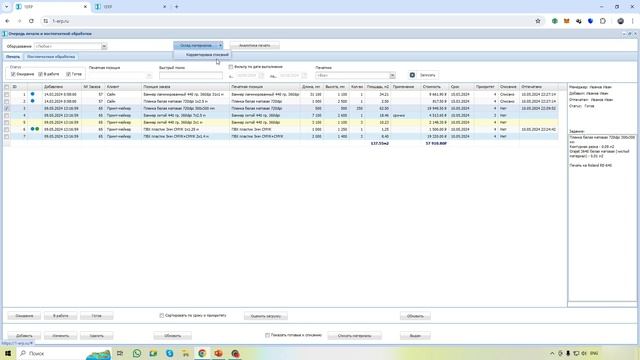This screenshot has width=640, height=360.
Task: Click the green status dot in row 6
Action: point(37,129)
